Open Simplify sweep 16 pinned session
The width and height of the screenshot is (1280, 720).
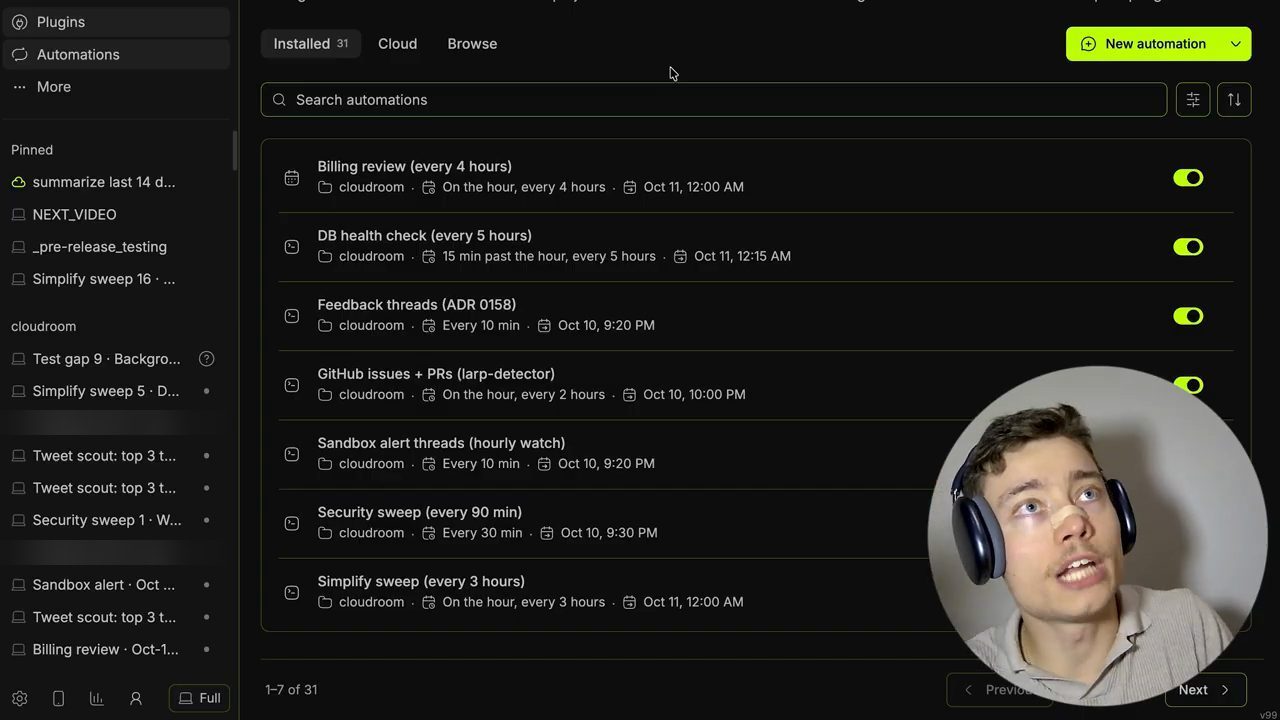[x=117, y=279]
